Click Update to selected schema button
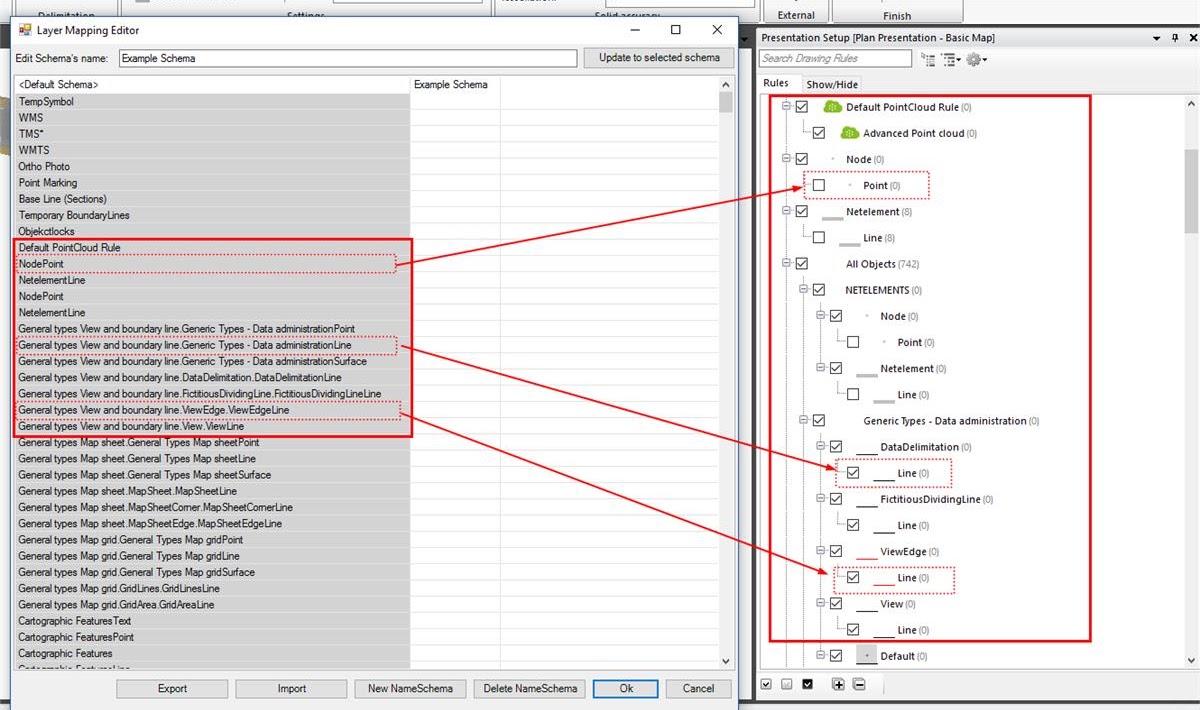 tap(659, 58)
